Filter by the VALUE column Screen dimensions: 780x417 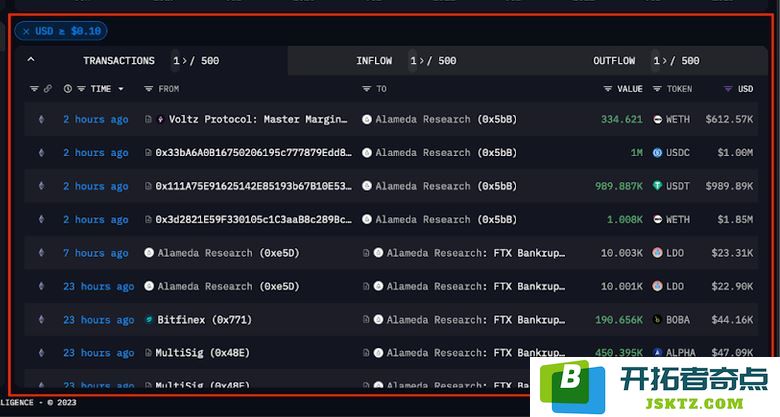[x=608, y=89]
